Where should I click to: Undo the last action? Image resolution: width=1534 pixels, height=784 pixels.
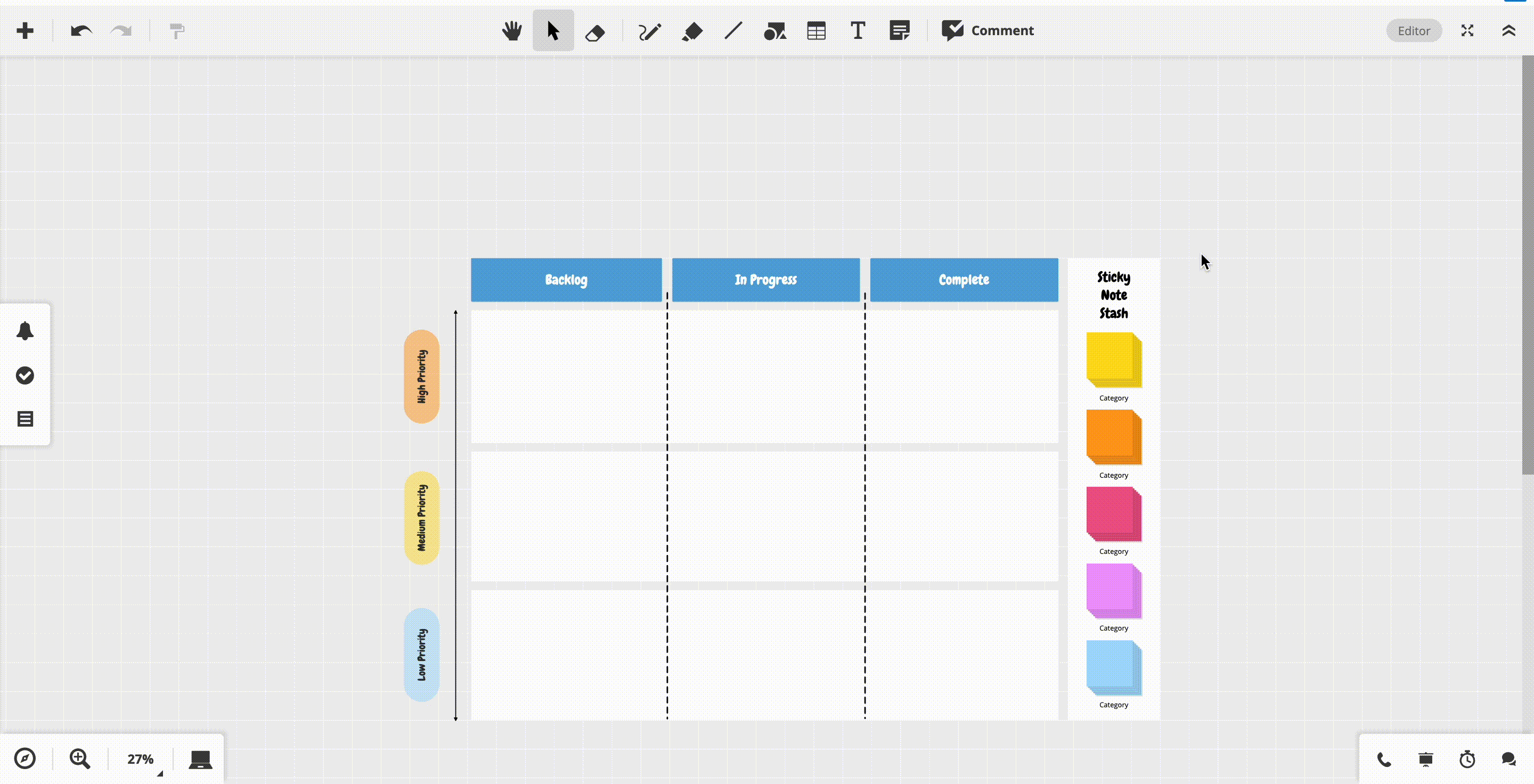(x=81, y=31)
